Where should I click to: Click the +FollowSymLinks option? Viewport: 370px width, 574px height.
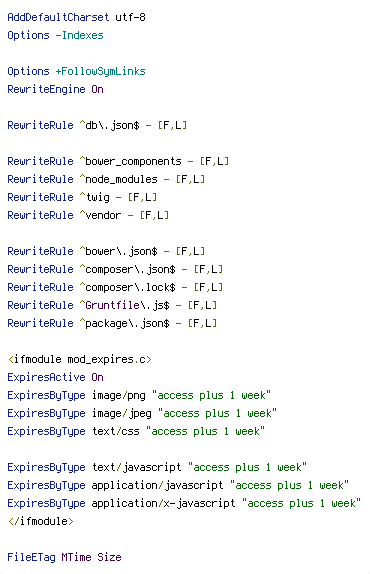coord(100,71)
